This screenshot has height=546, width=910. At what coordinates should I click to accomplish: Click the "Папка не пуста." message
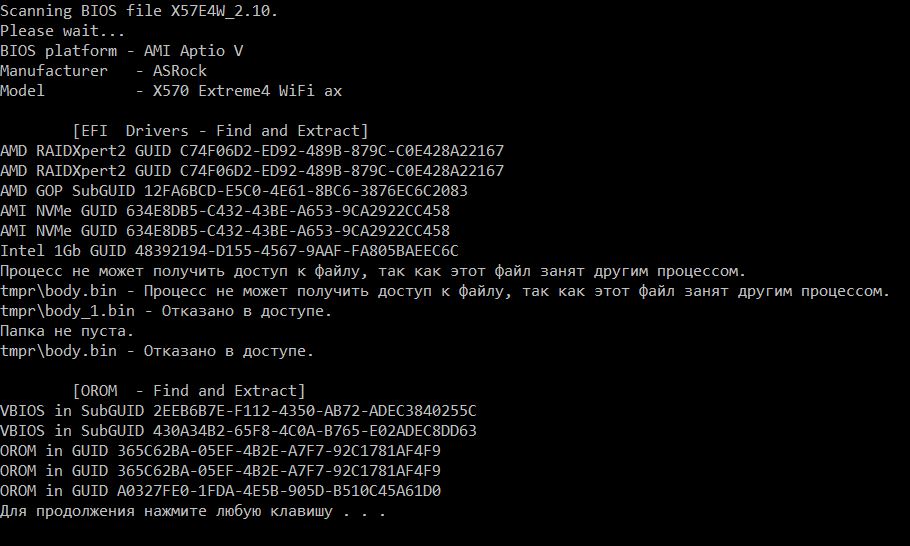pyautogui.click(x=67, y=331)
